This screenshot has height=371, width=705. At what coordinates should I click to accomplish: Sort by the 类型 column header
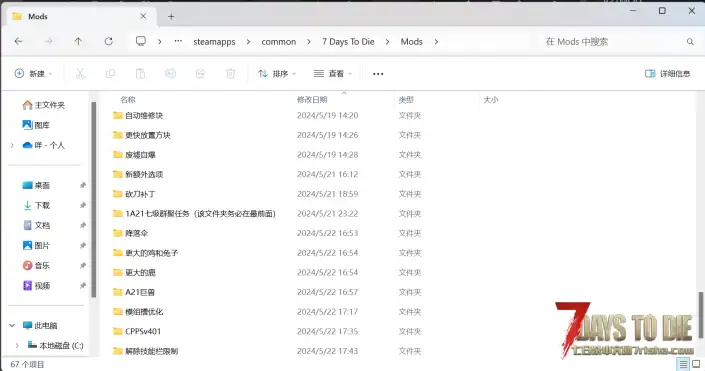(406, 99)
